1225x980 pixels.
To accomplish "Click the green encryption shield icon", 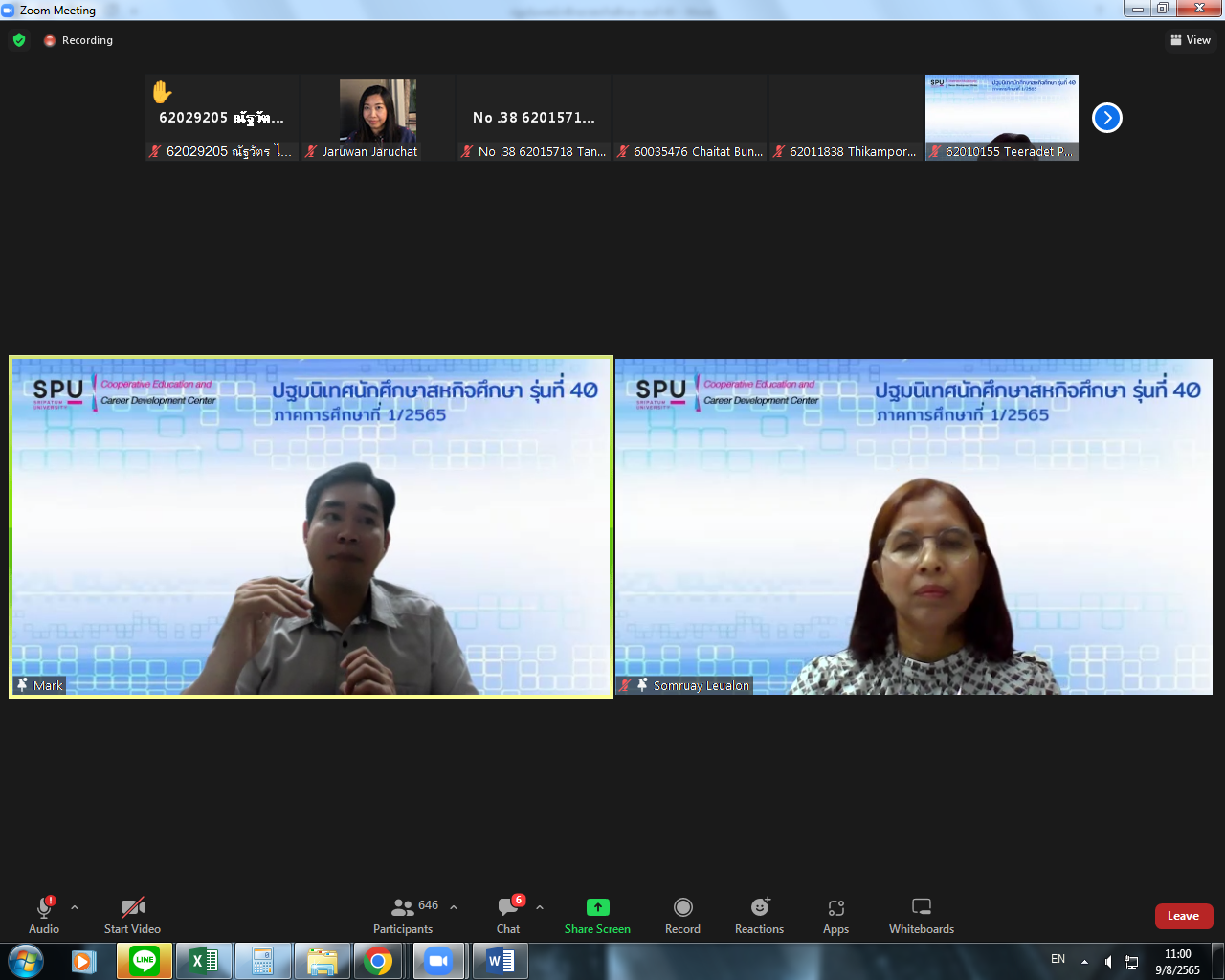I will [19, 40].
